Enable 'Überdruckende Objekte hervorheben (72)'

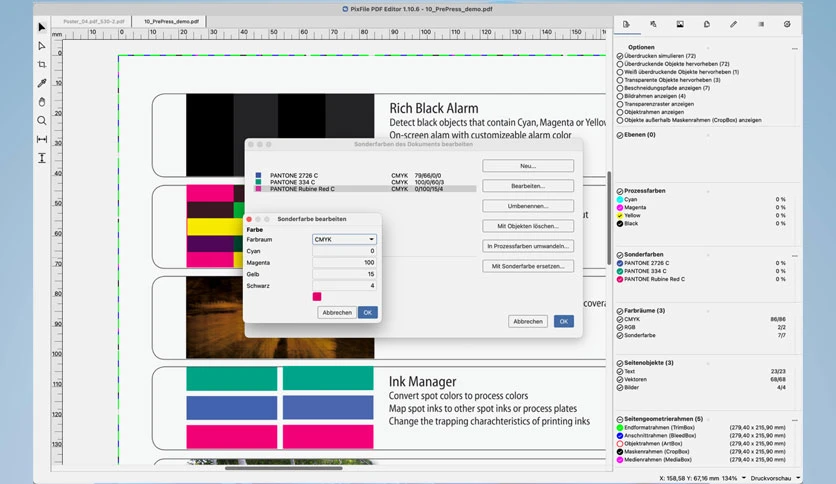pos(620,64)
